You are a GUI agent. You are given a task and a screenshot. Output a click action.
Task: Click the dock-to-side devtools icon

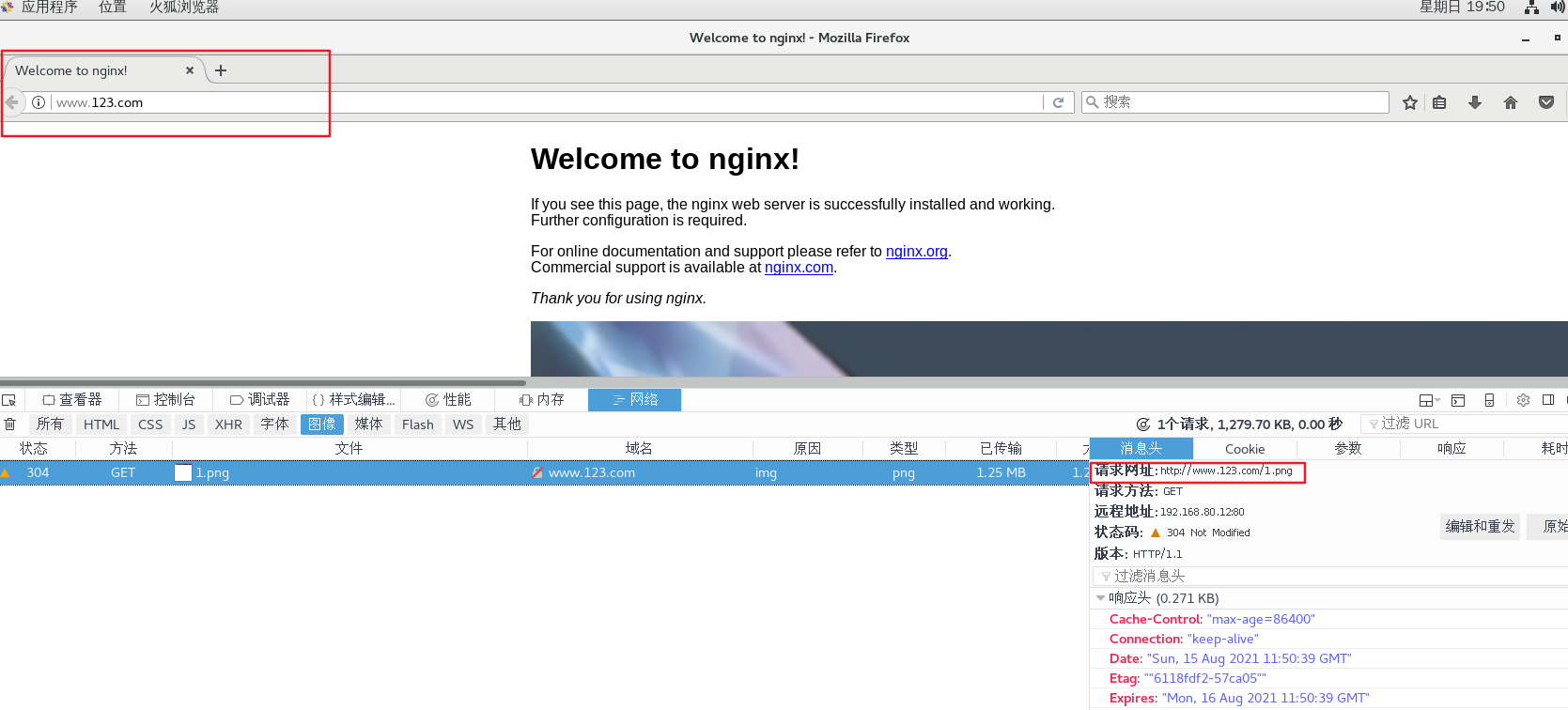[x=1548, y=400]
